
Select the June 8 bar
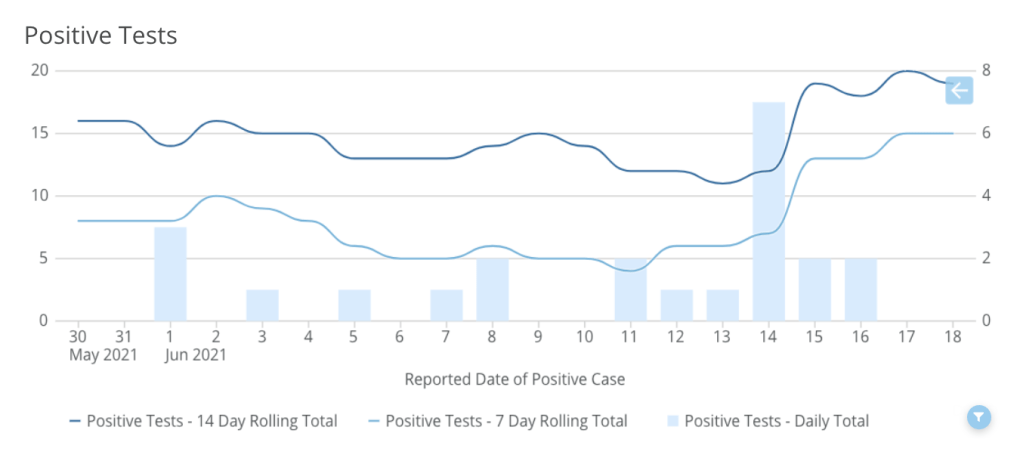[x=492, y=290]
